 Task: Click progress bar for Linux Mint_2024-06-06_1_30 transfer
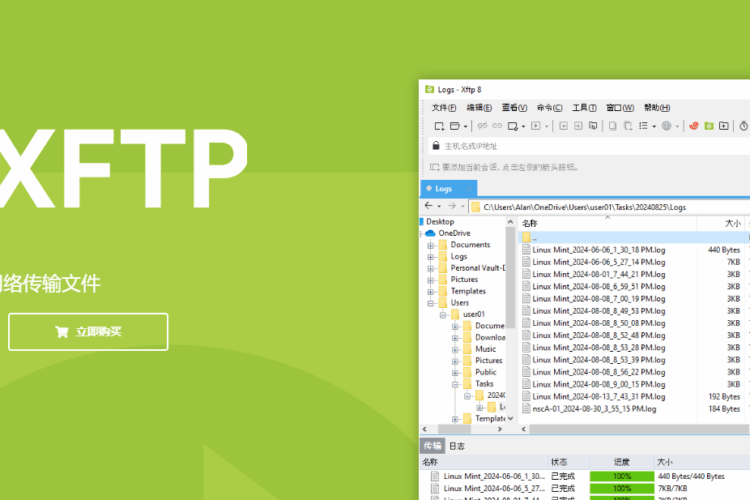622,476
